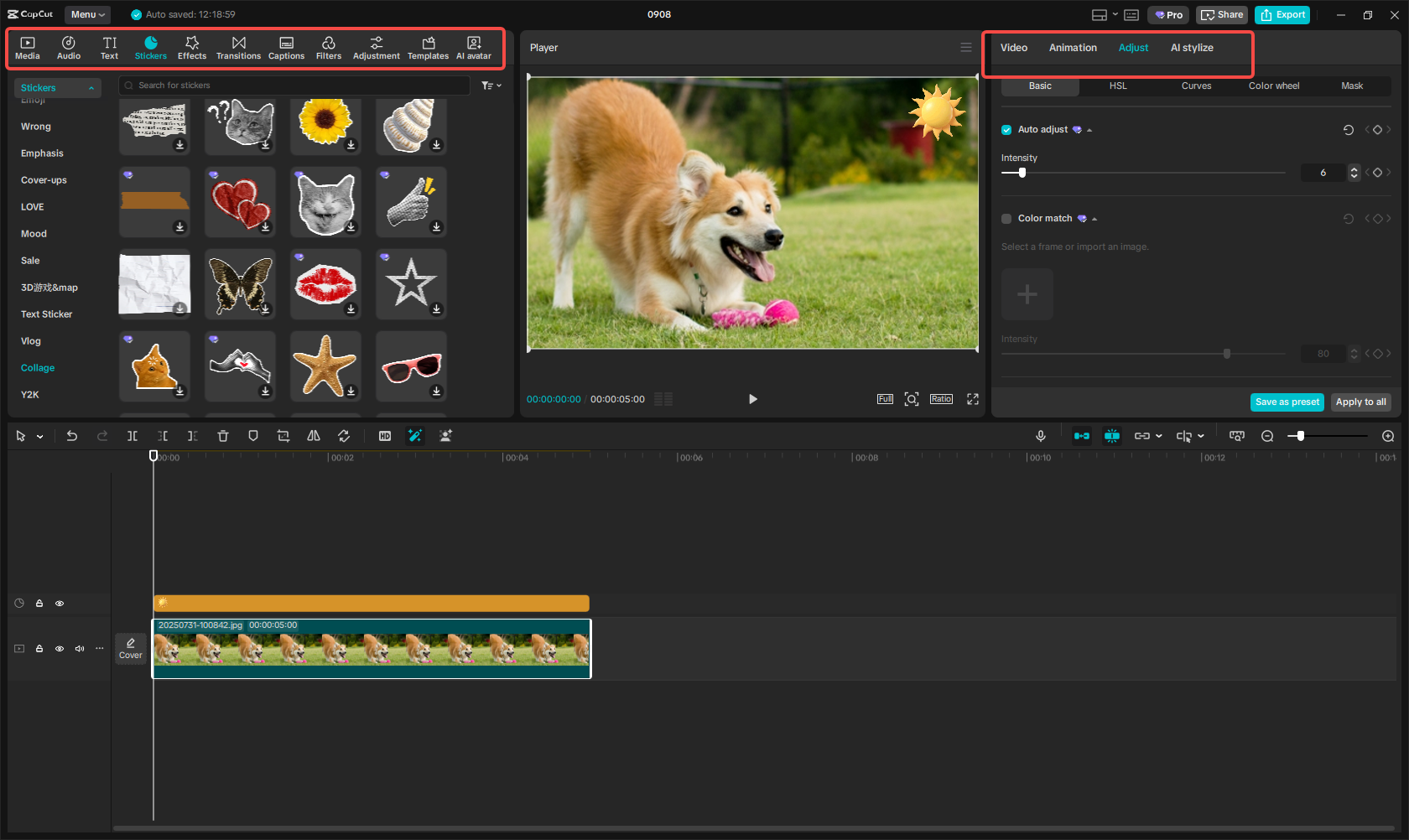This screenshot has height=840, width=1409.
Task: Expand the sticker filter dropdown
Action: [x=491, y=85]
